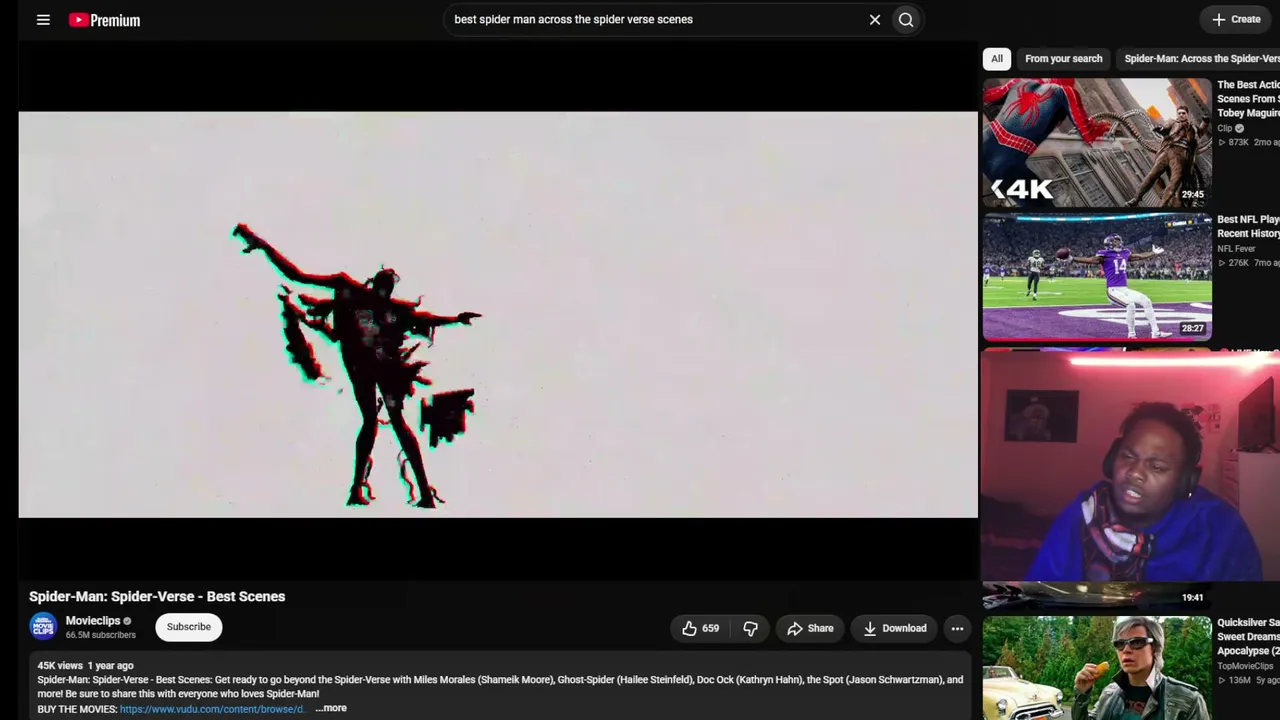1280x720 pixels.
Task: Subscribe to the Movieclips channel
Action: (x=189, y=627)
